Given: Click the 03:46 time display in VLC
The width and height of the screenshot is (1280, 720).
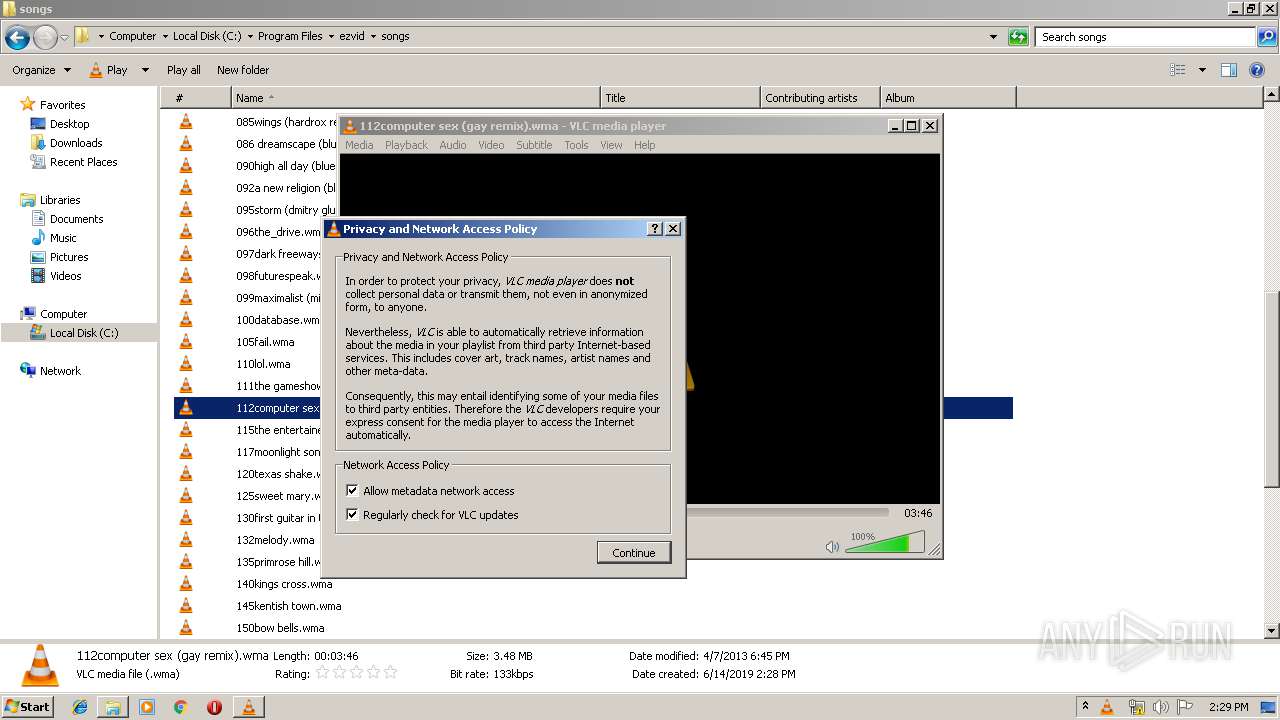Looking at the screenshot, I should pyautogui.click(x=918, y=513).
